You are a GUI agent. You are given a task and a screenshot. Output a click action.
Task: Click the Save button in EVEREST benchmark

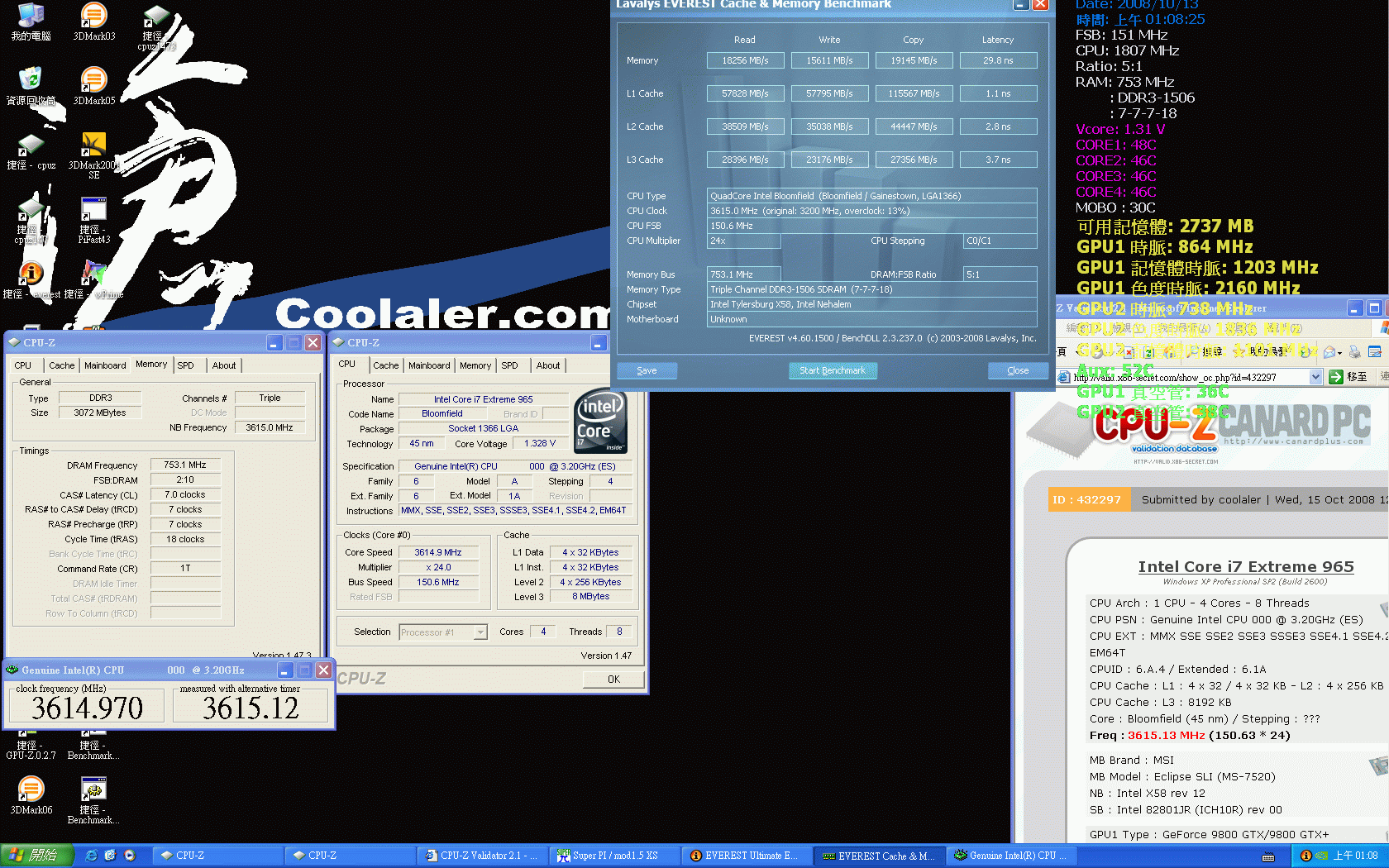[x=647, y=370]
